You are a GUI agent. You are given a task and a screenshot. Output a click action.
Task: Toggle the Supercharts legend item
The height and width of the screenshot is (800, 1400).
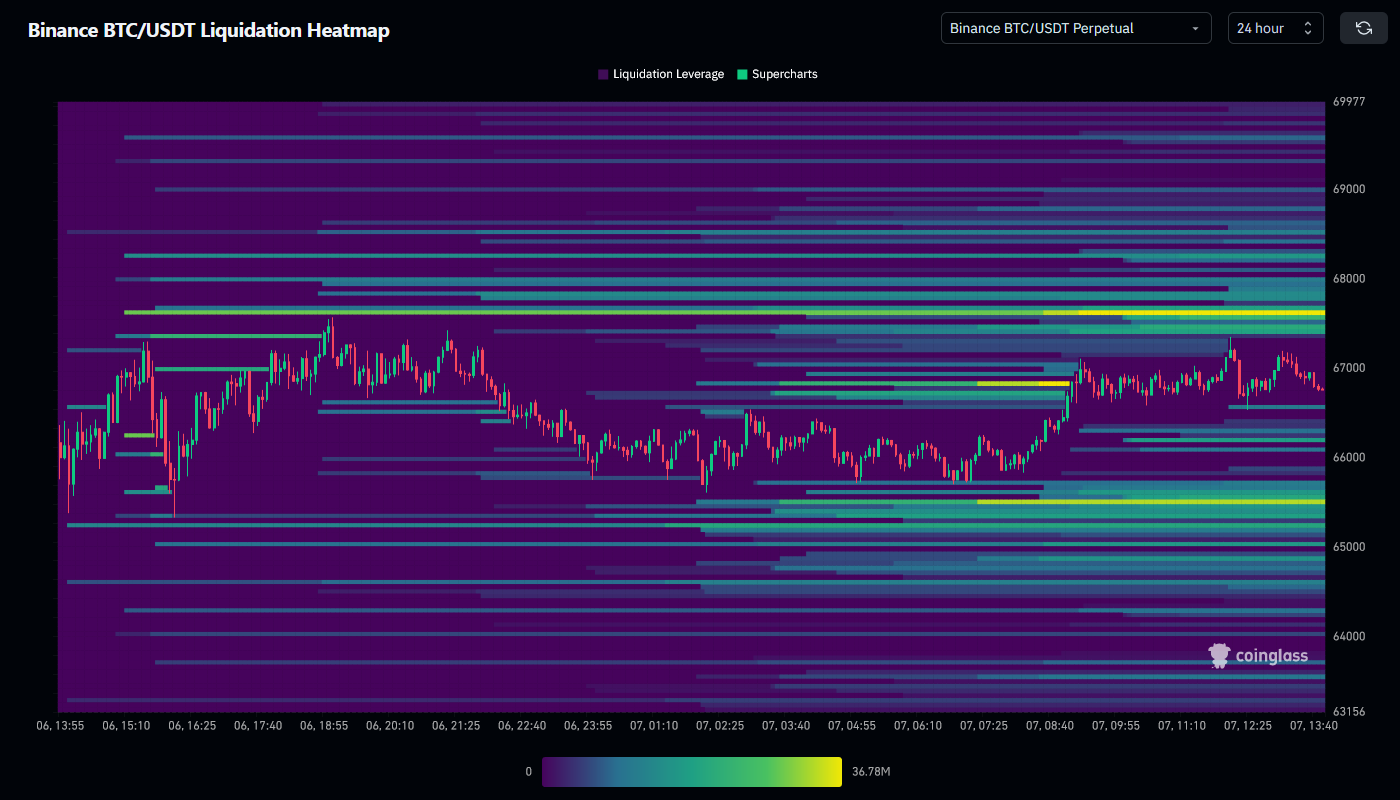777,74
